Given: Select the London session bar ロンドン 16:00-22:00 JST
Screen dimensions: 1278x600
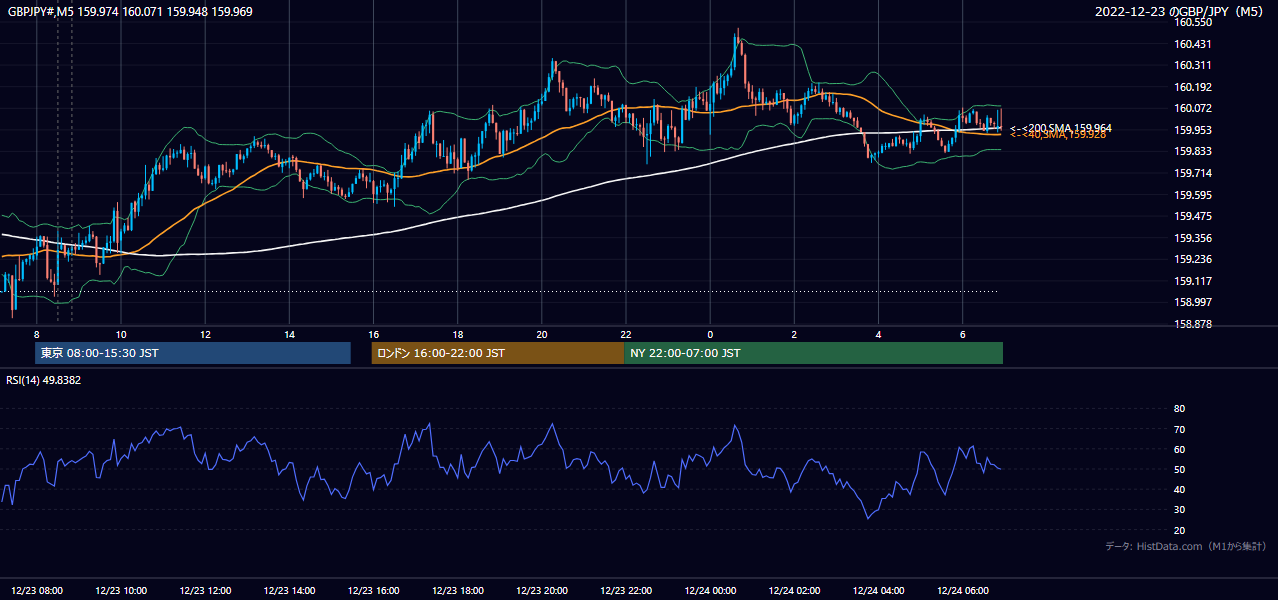Looking at the screenshot, I should (497, 353).
